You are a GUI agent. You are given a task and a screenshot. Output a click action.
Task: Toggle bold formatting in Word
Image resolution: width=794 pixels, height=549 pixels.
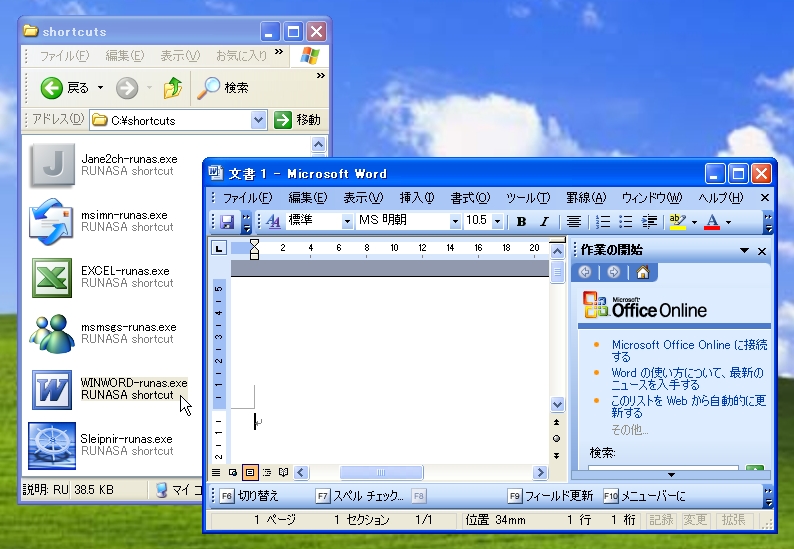[521, 222]
